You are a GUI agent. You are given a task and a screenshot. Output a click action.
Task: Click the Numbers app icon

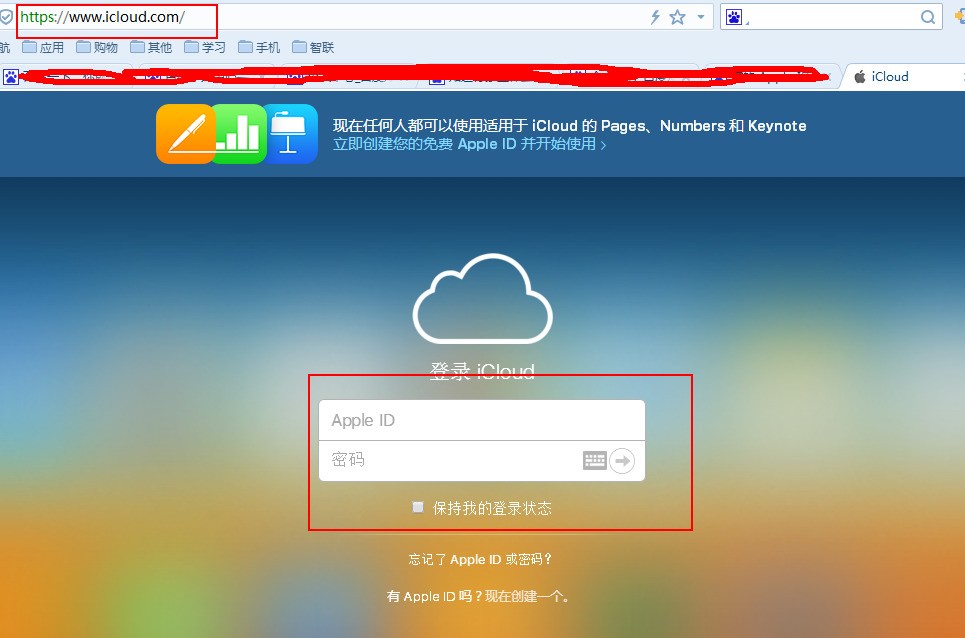point(239,134)
